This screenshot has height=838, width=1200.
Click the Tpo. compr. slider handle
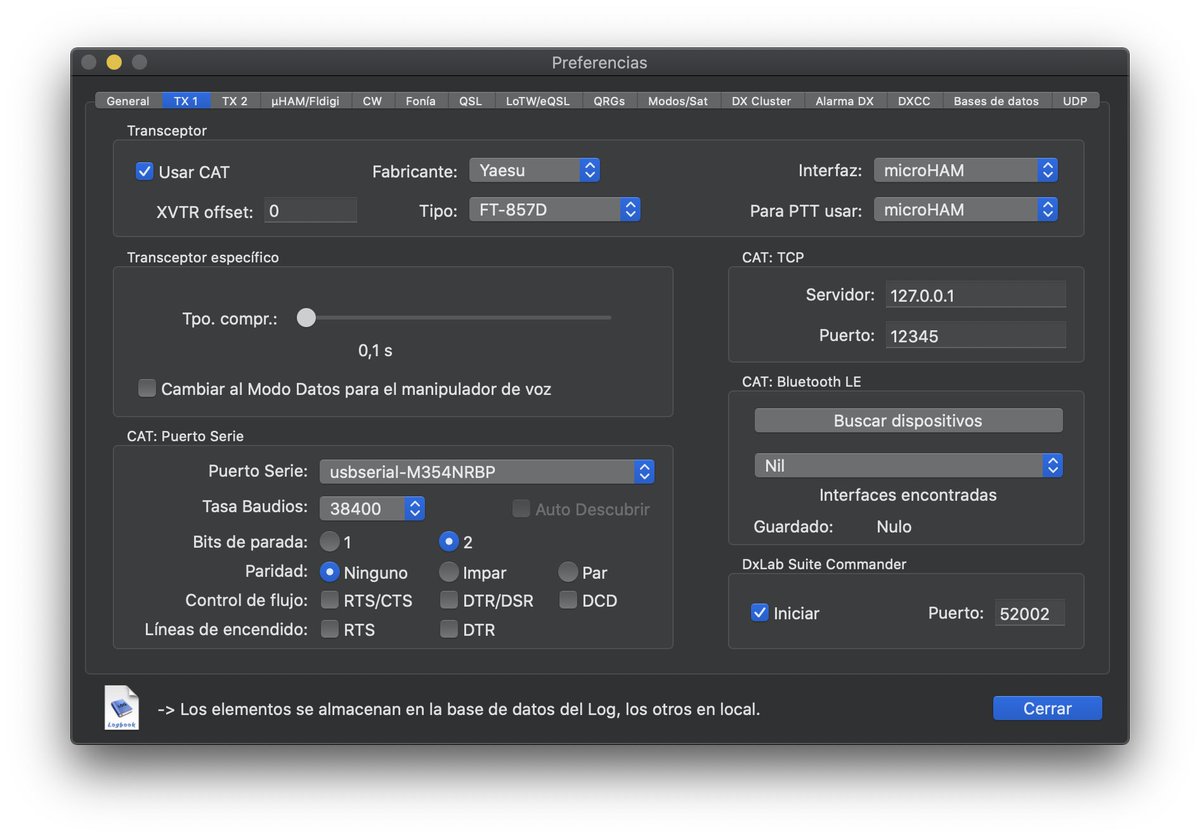coord(306,318)
